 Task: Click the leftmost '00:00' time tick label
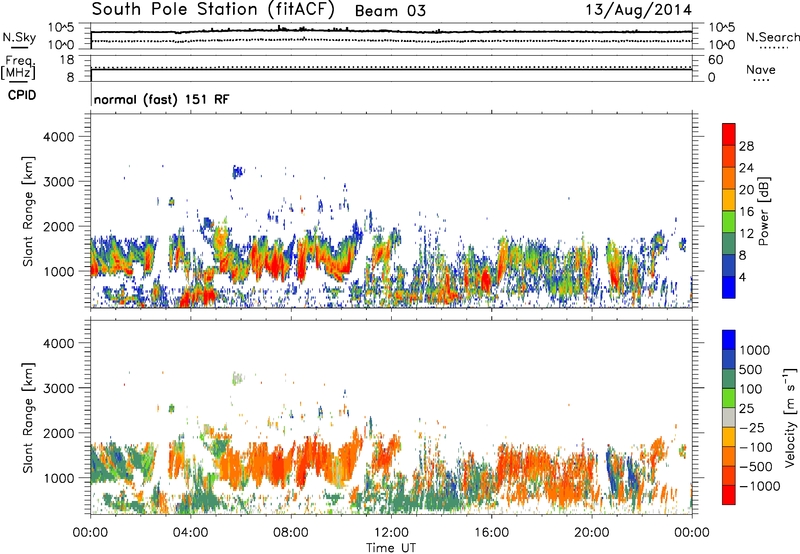[90, 533]
